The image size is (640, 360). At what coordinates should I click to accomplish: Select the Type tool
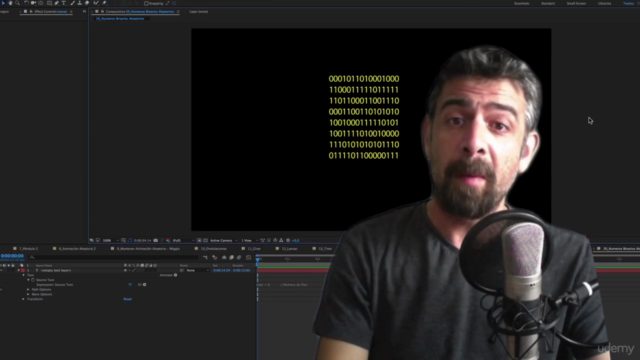point(64,3)
